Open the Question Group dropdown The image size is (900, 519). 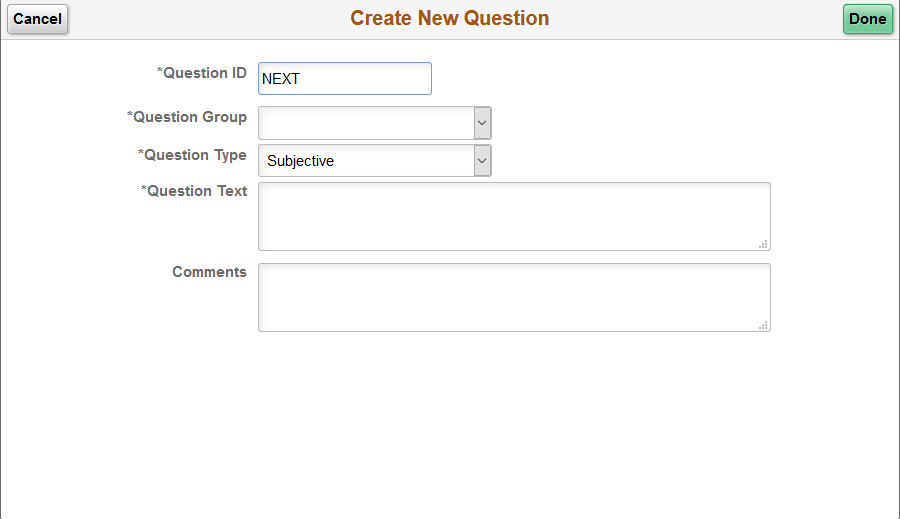[x=375, y=123]
